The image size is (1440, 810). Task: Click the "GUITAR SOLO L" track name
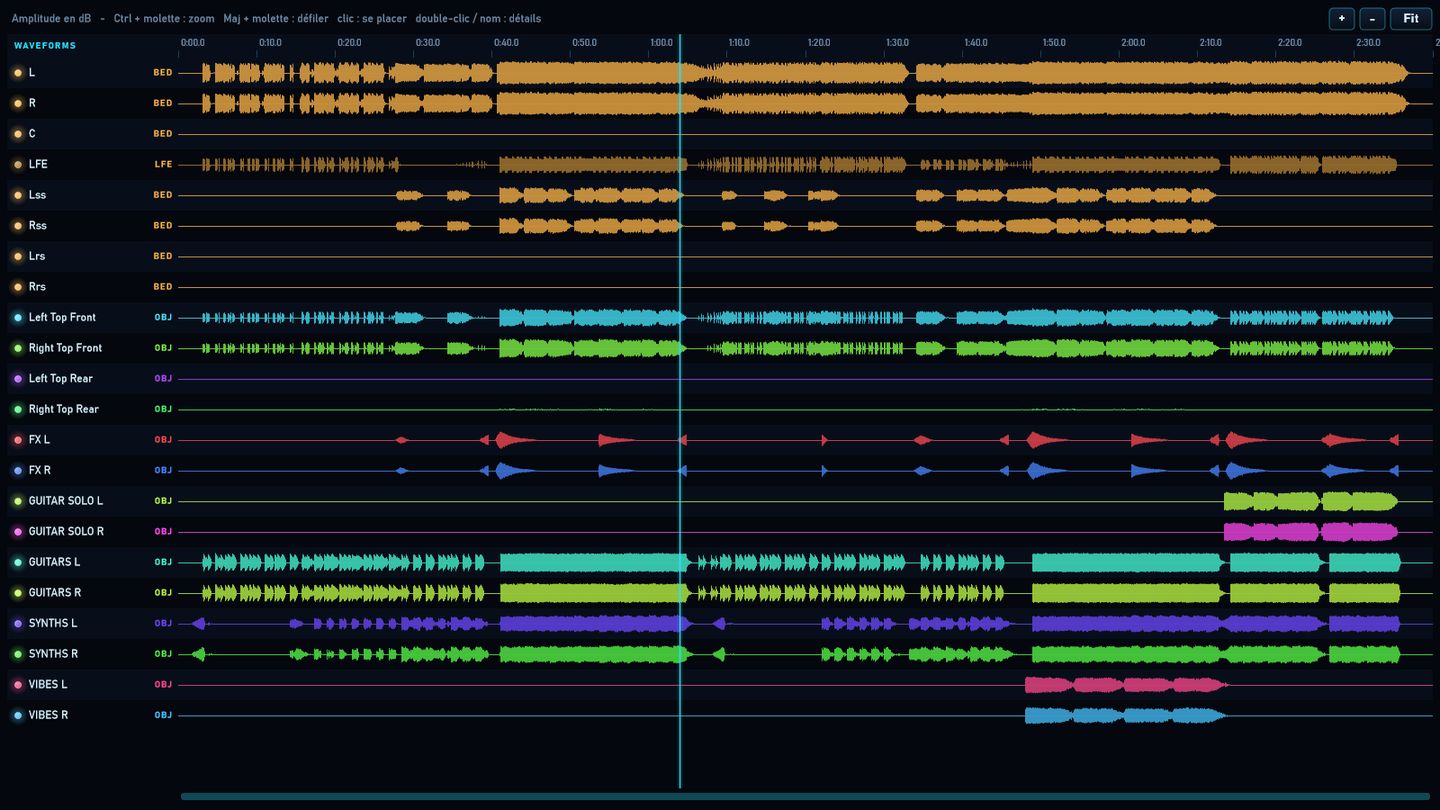click(x=66, y=501)
